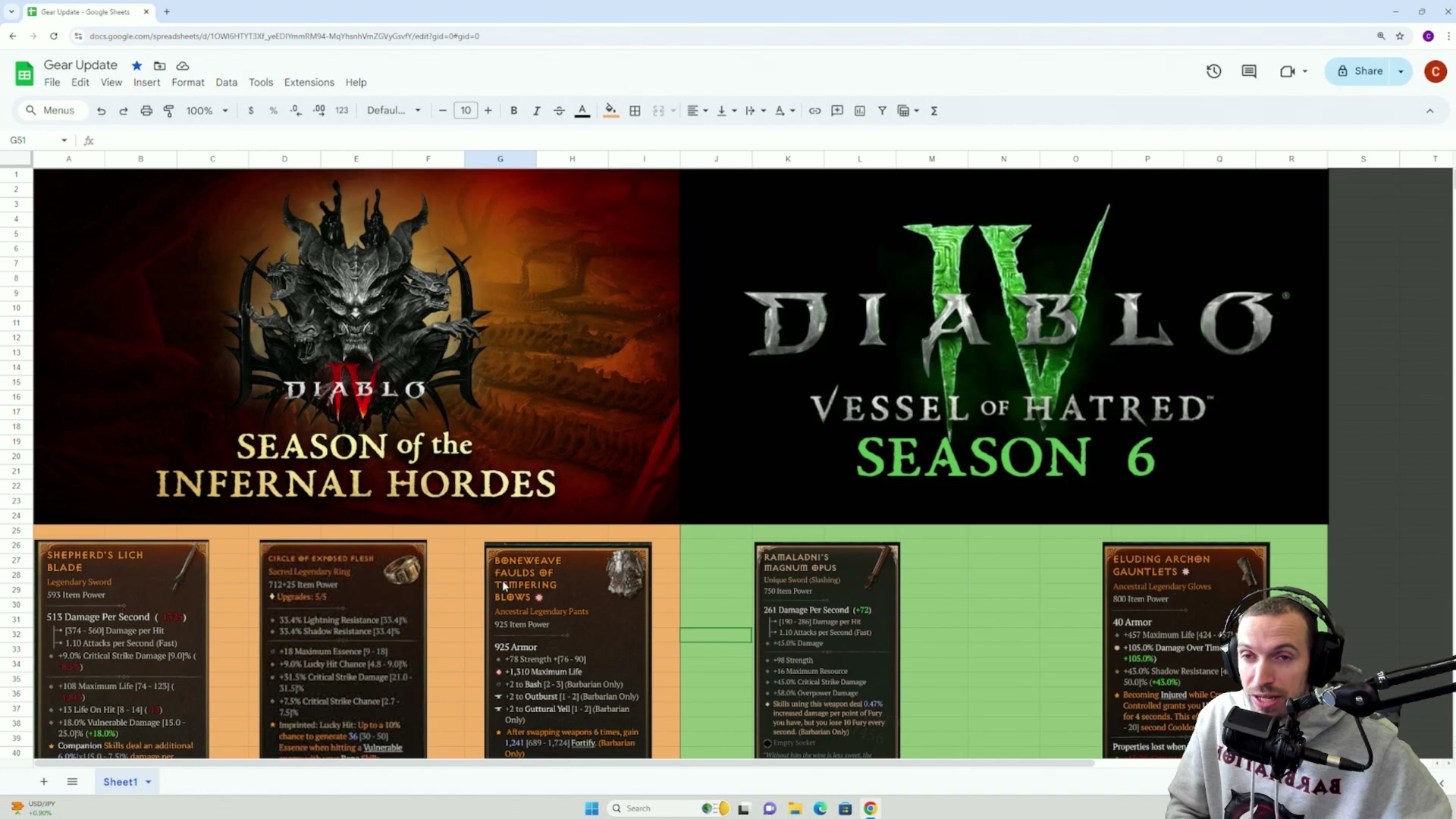Screen dimensions: 1456x819
Task: Open Windows Start menu on taskbar
Action: point(592,808)
